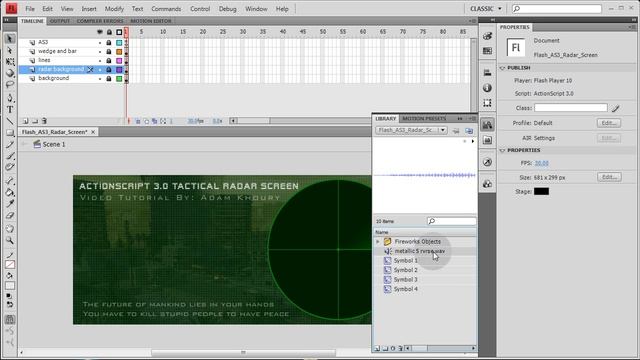Click Edit button next to Profile
The width and height of the screenshot is (640, 360).
pyautogui.click(x=609, y=123)
